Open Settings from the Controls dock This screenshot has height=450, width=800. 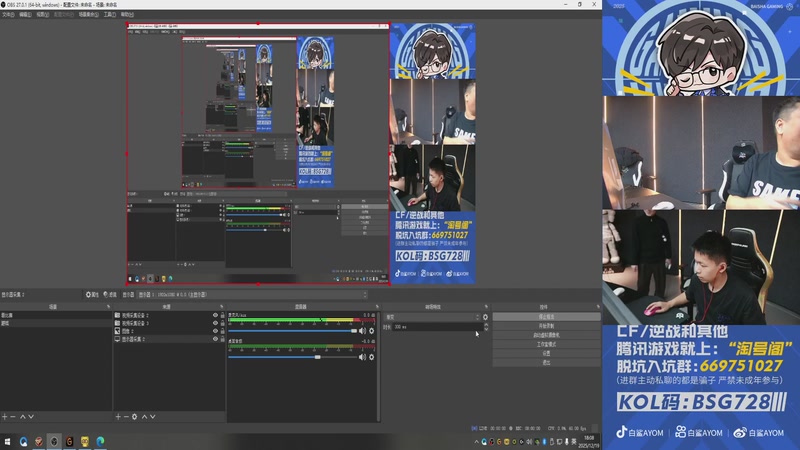click(546, 354)
